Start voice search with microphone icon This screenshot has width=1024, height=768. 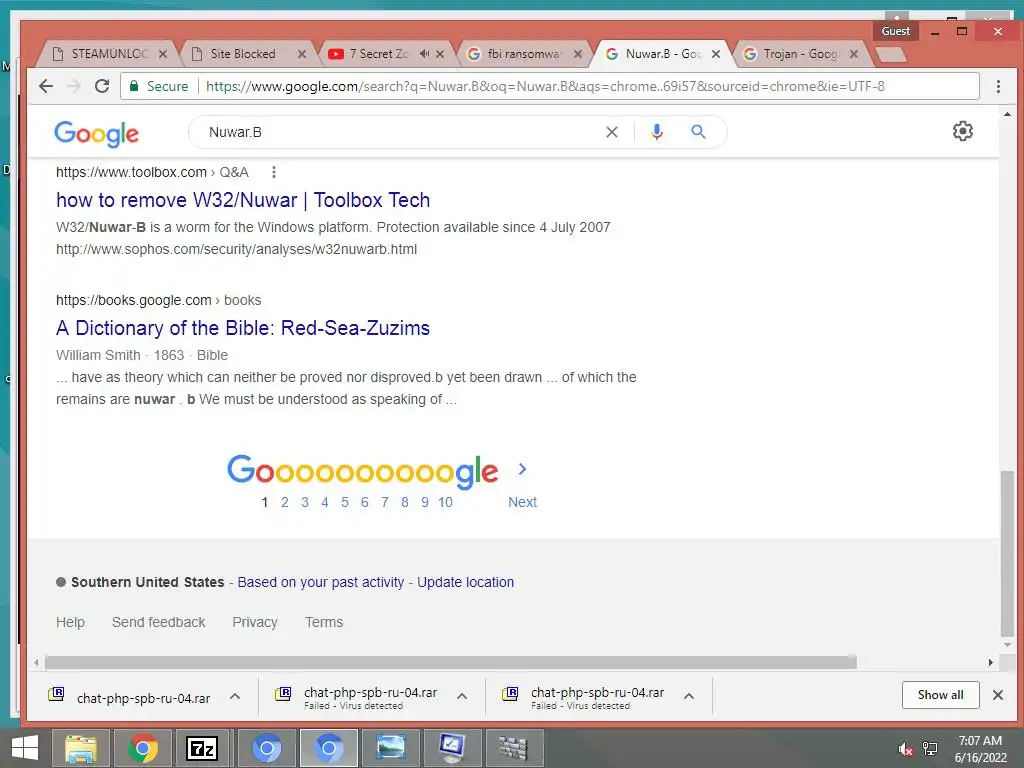[x=657, y=132]
